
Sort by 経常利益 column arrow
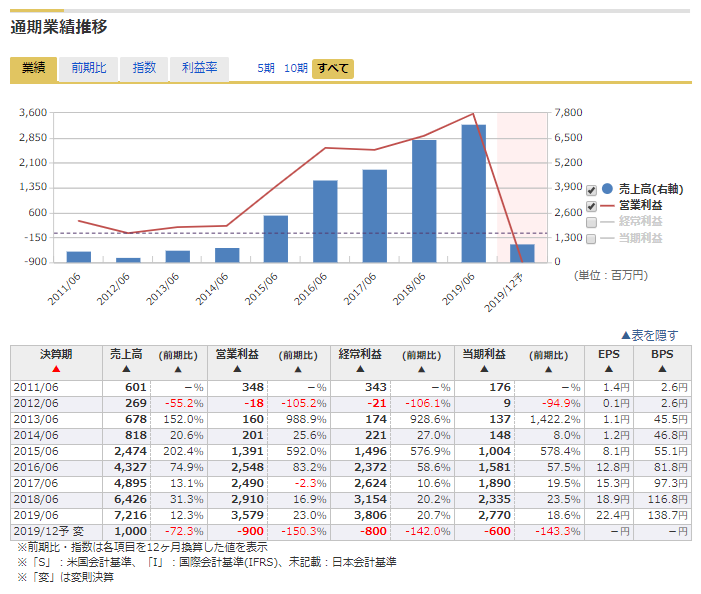tap(361, 369)
